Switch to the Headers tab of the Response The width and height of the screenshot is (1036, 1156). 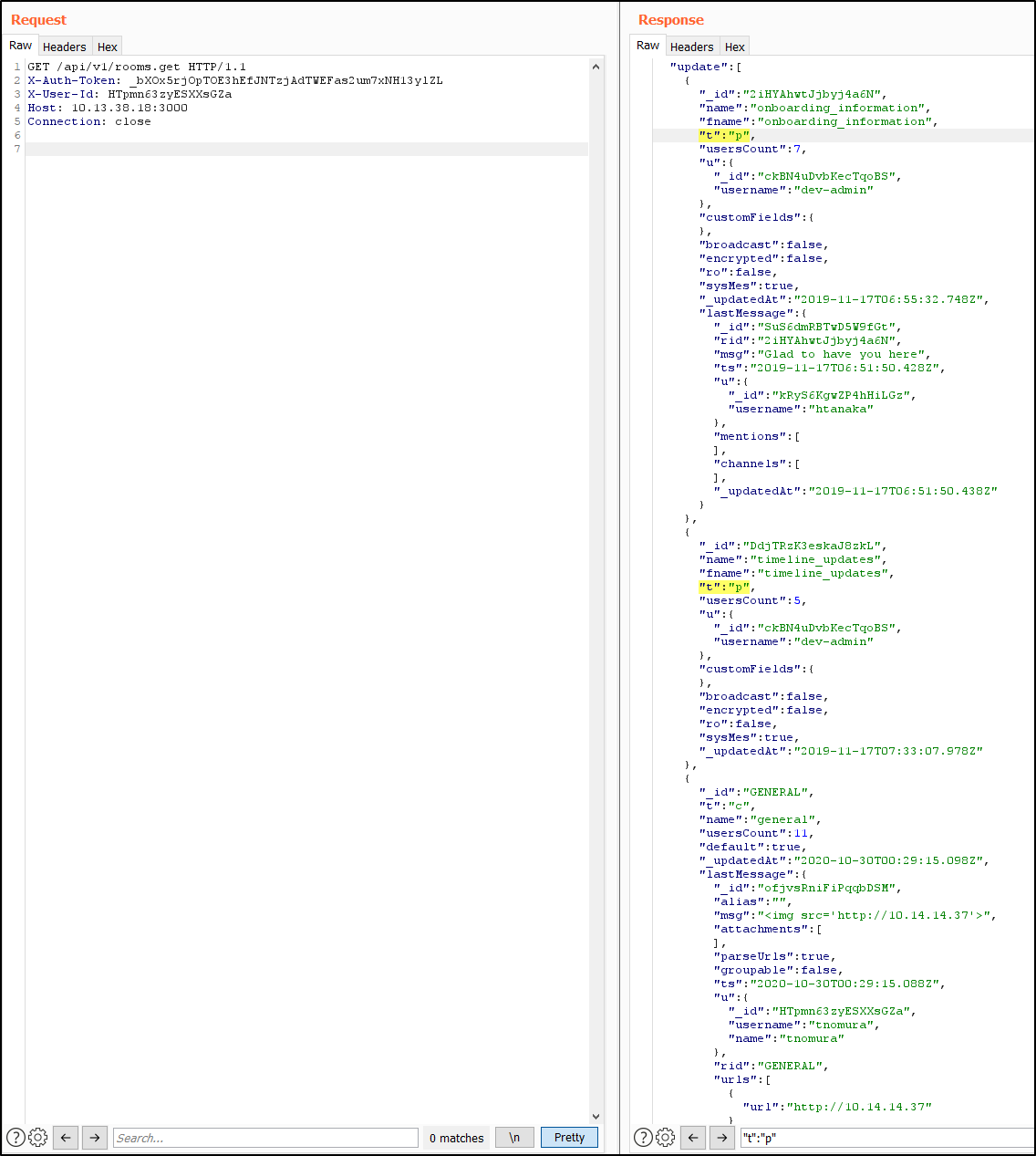pos(691,46)
